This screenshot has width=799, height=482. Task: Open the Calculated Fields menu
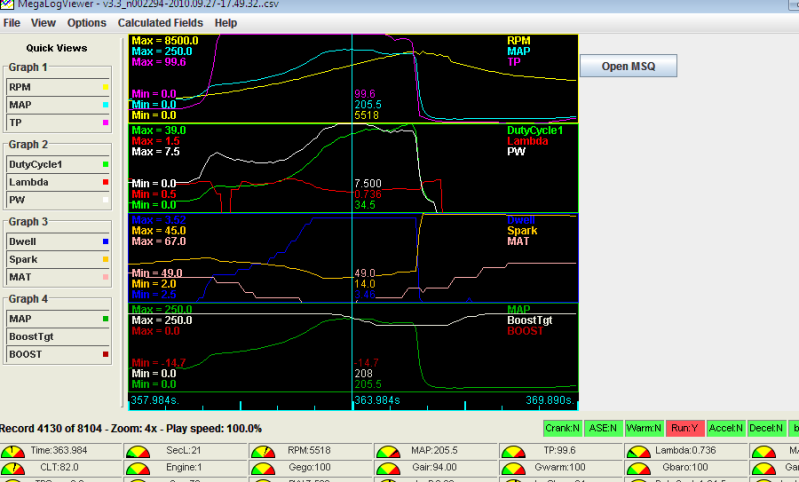(x=159, y=22)
